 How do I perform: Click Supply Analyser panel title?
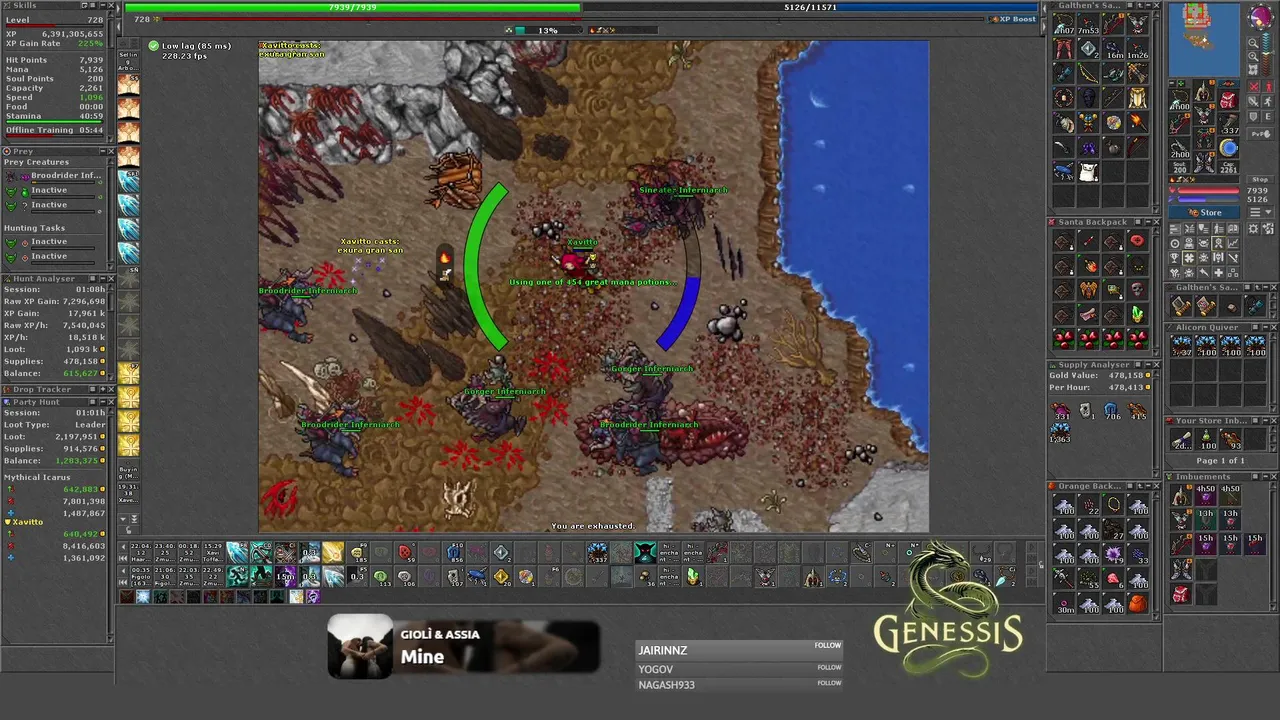pos(1094,365)
